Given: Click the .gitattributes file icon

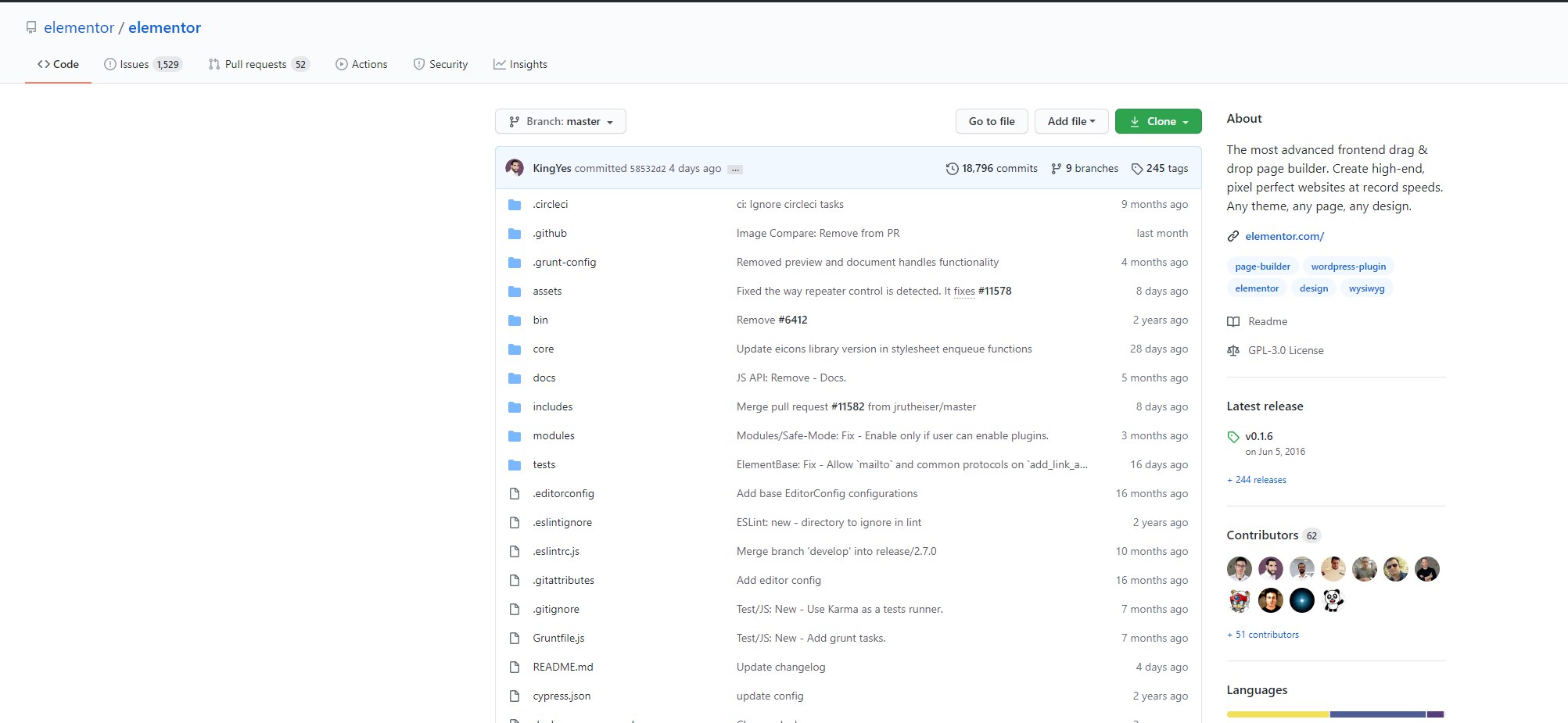Looking at the screenshot, I should click(x=515, y=581).
